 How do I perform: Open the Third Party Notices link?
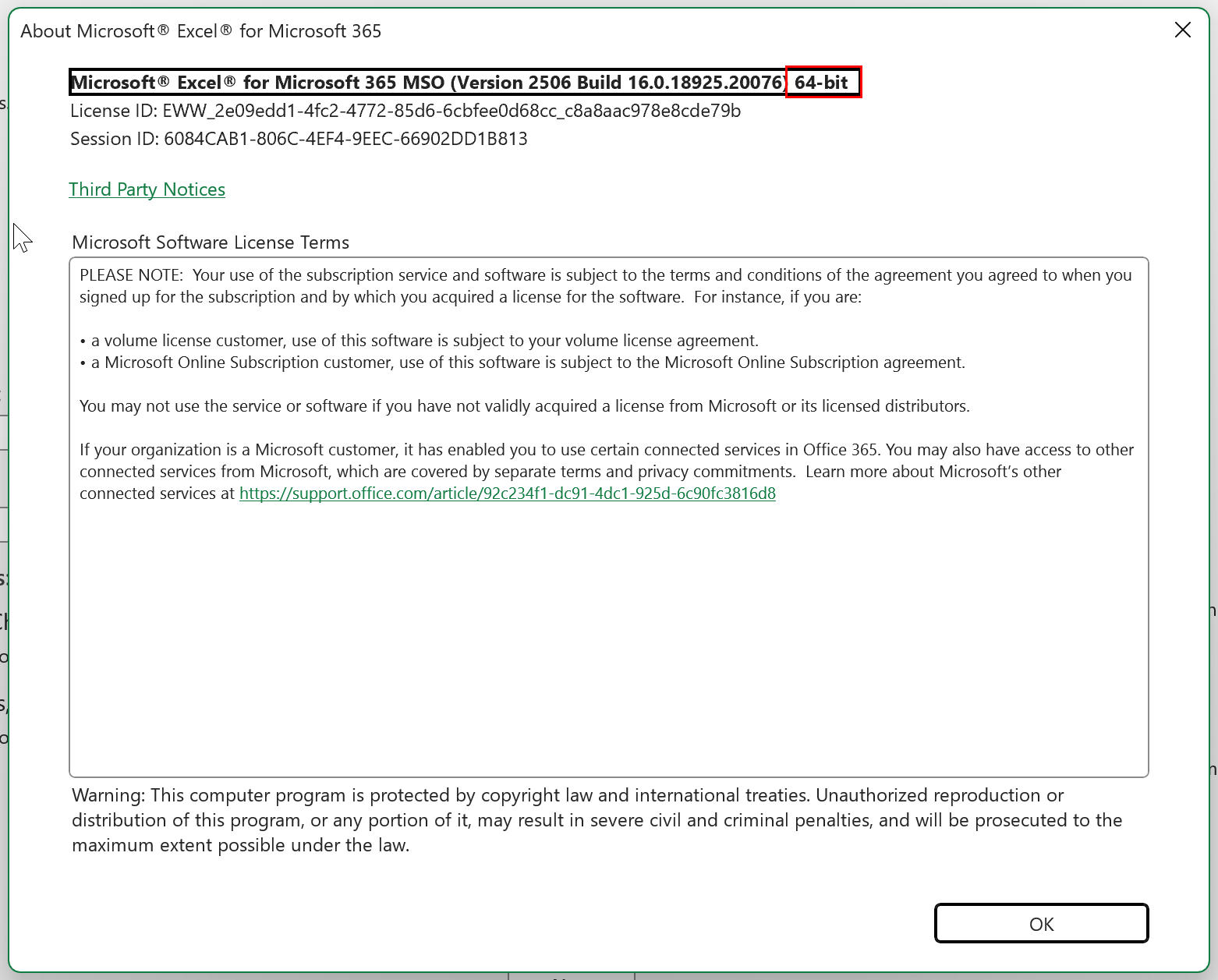click(147, 189)
